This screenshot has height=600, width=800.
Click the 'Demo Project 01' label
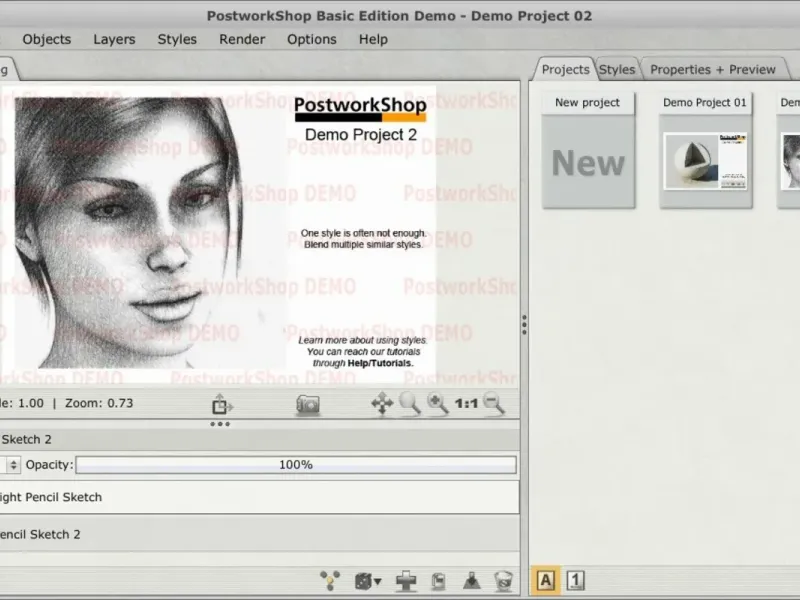tap(705, 103)
